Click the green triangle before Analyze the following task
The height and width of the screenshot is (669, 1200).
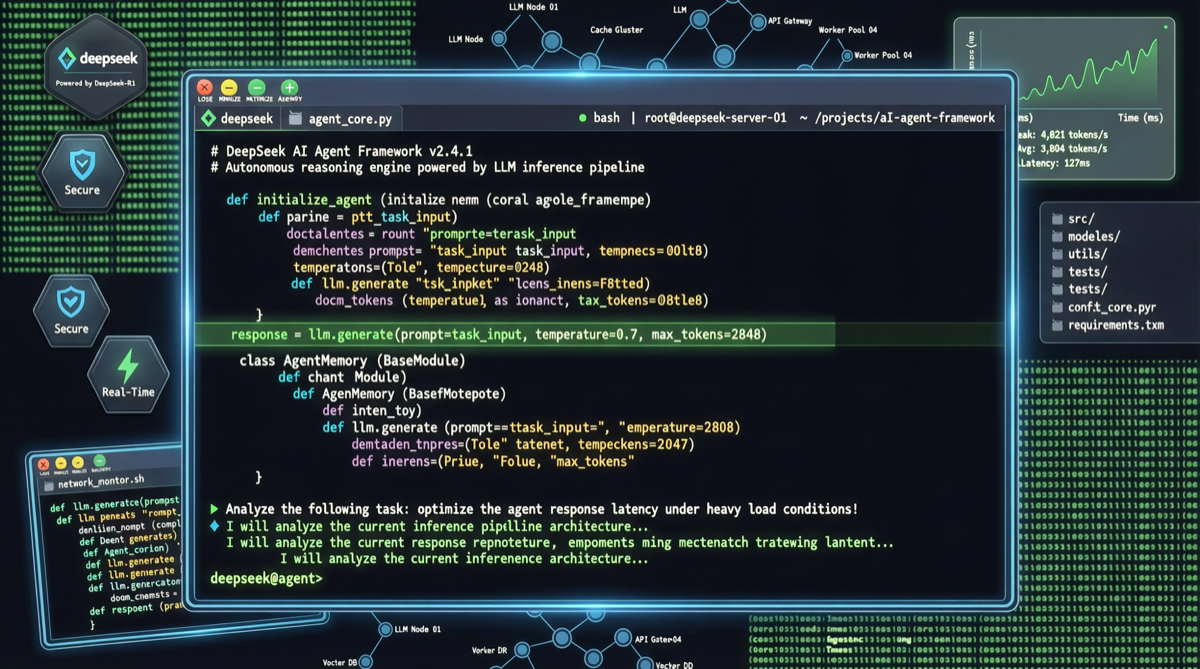point(215,509)
